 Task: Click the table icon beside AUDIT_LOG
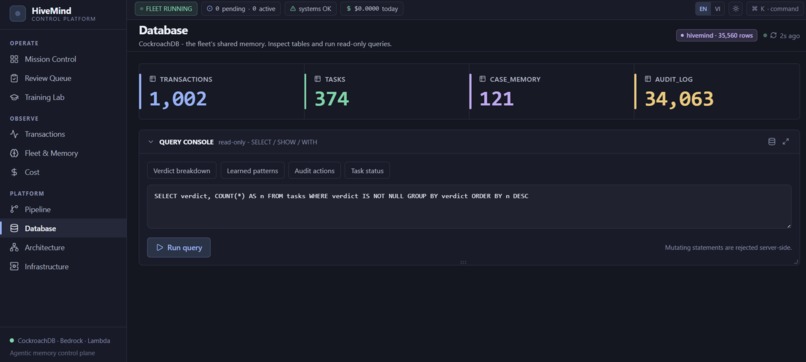click(x=648, y=79)
